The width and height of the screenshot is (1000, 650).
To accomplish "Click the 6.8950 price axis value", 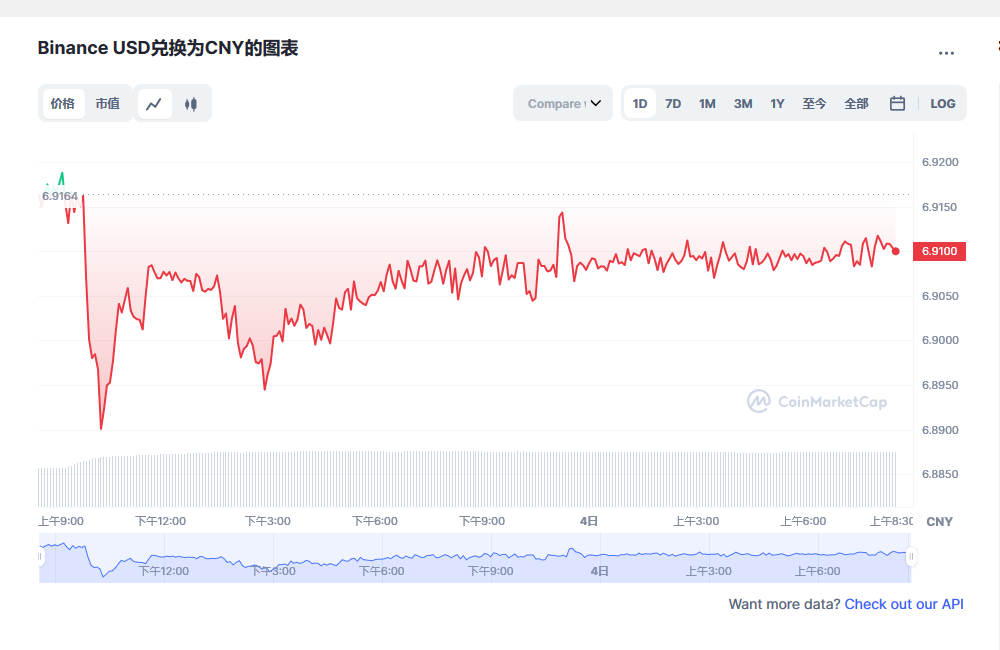I will 940,385.
